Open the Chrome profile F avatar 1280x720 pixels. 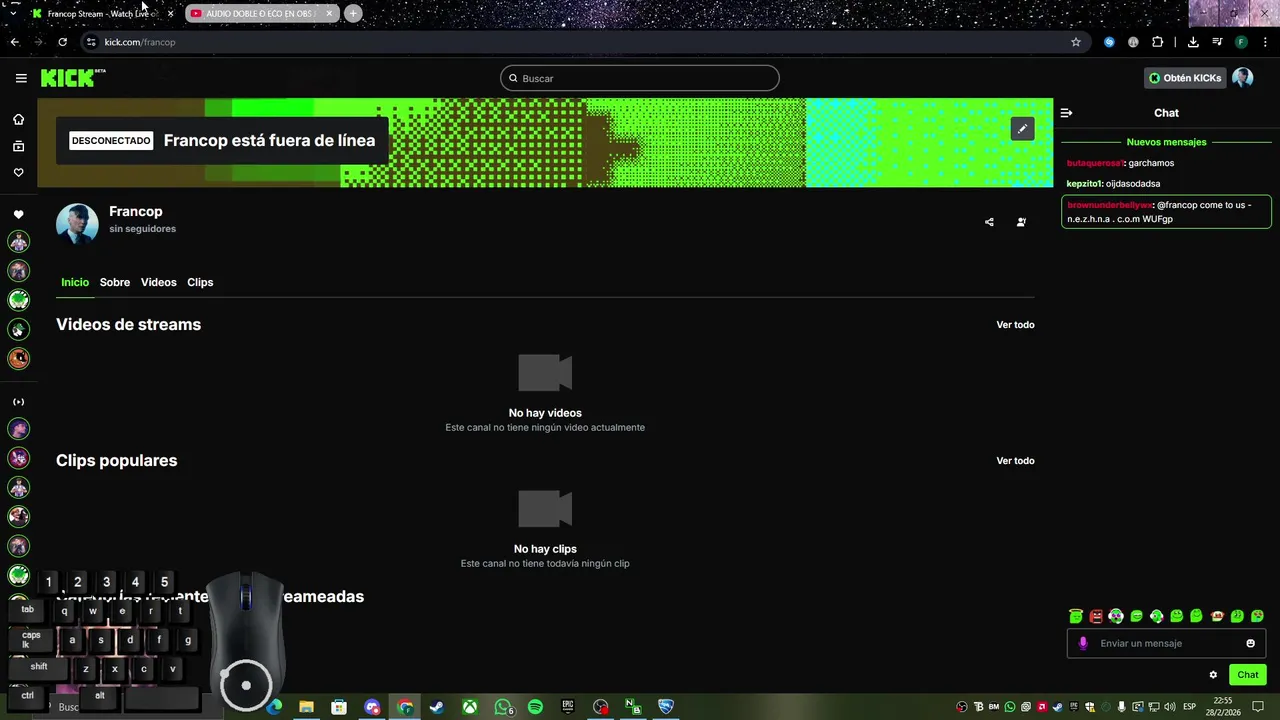[x=1241, y=42]
